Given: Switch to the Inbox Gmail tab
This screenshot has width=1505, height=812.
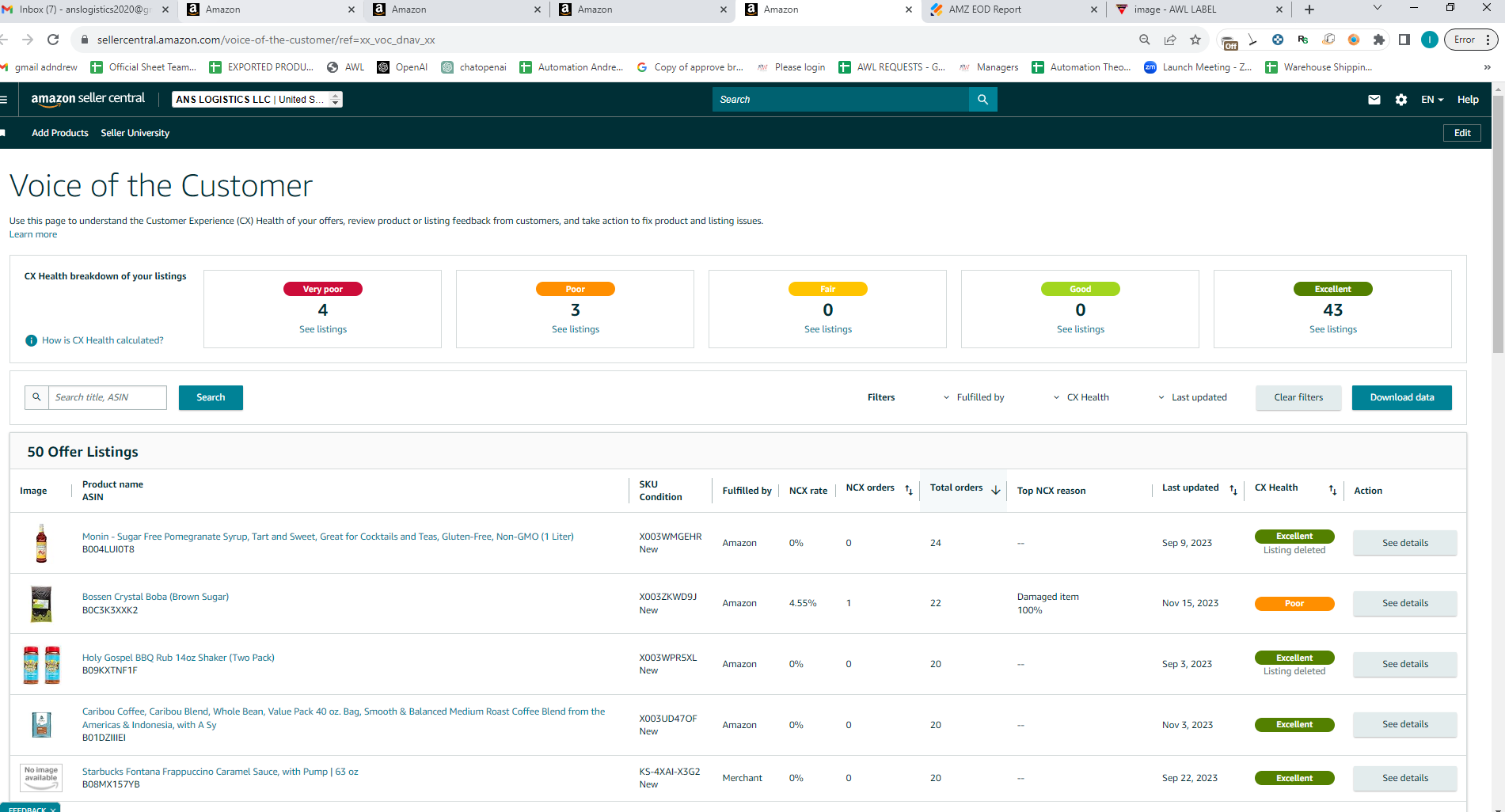Looking at the screenshot, I should [x=86, y=9].
